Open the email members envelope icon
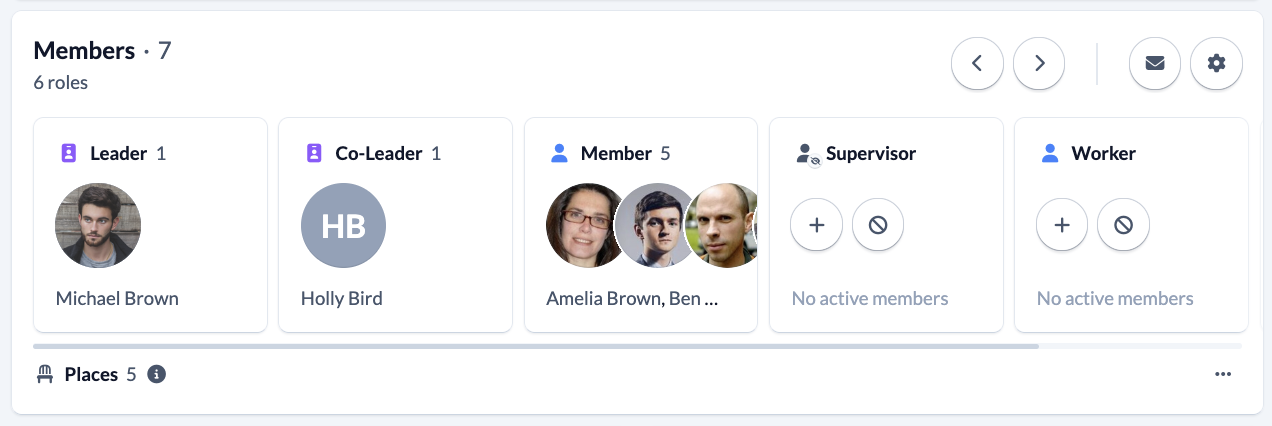Image resolution: width=1272 pixels, height=426 pixels. pyautogui.click(x=1155, y=63)
